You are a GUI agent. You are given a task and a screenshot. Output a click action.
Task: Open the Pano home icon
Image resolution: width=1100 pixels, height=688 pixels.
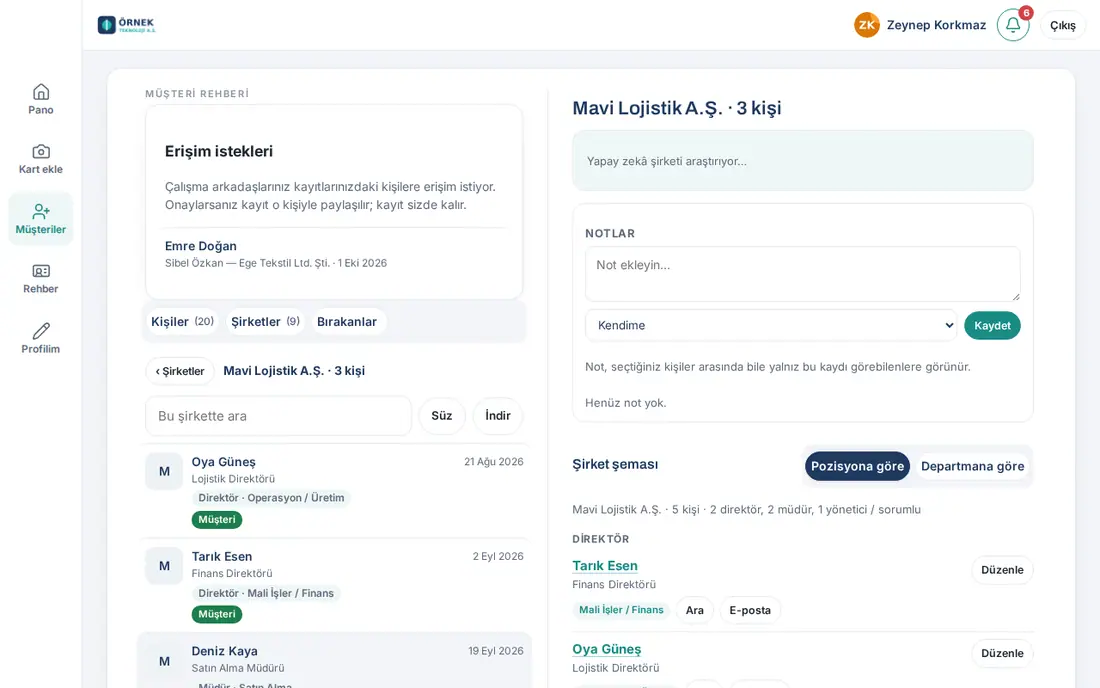(x=41, y=92)
